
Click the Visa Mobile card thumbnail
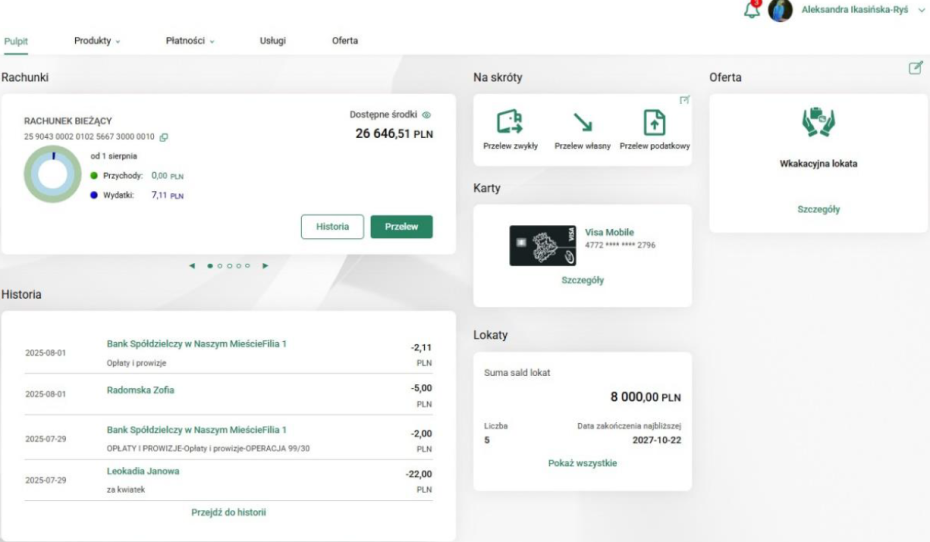542,245
